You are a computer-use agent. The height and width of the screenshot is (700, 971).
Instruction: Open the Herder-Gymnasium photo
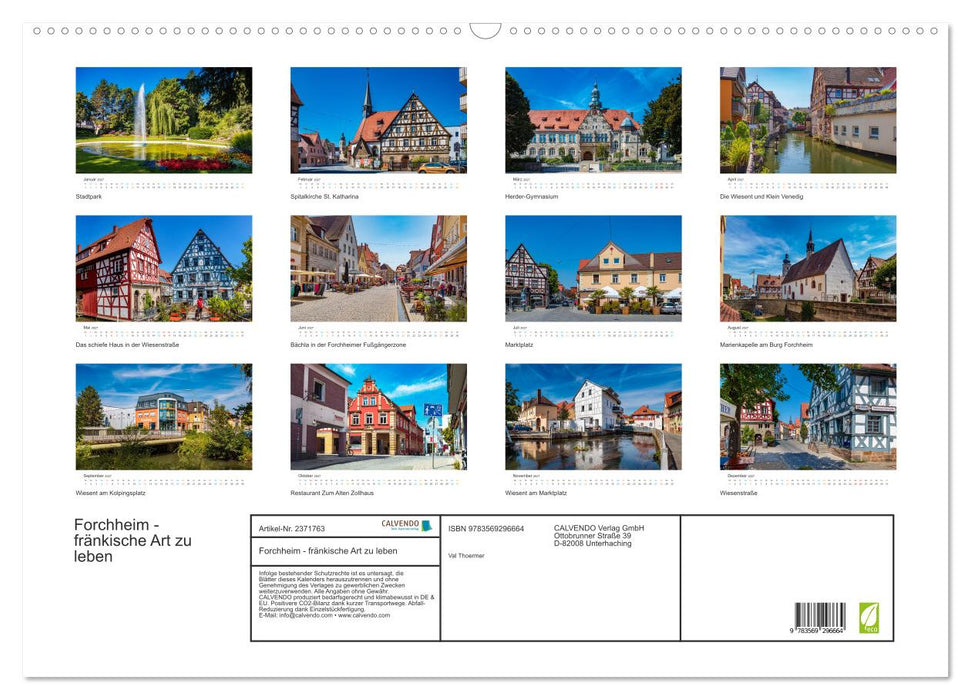tap(593, 120)
